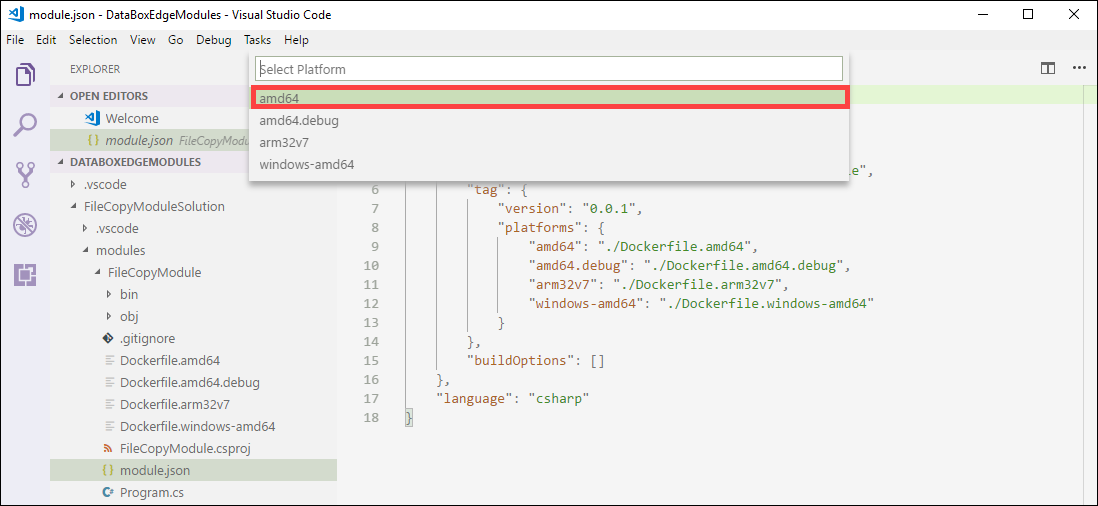Open the Debug view icon
Image resolution: width=1098 pixels, height=506 pixels.
25,225
